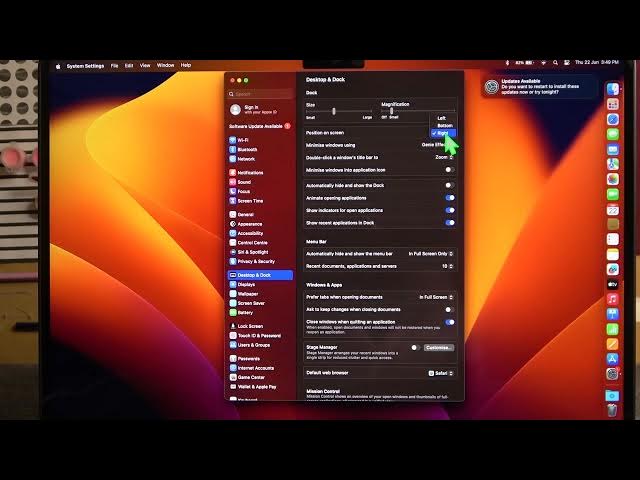Image resolution: width=640 pixels, height=480 pixels.
Task: Toggle Show indicators for open applications
Action: coord(450,210)
